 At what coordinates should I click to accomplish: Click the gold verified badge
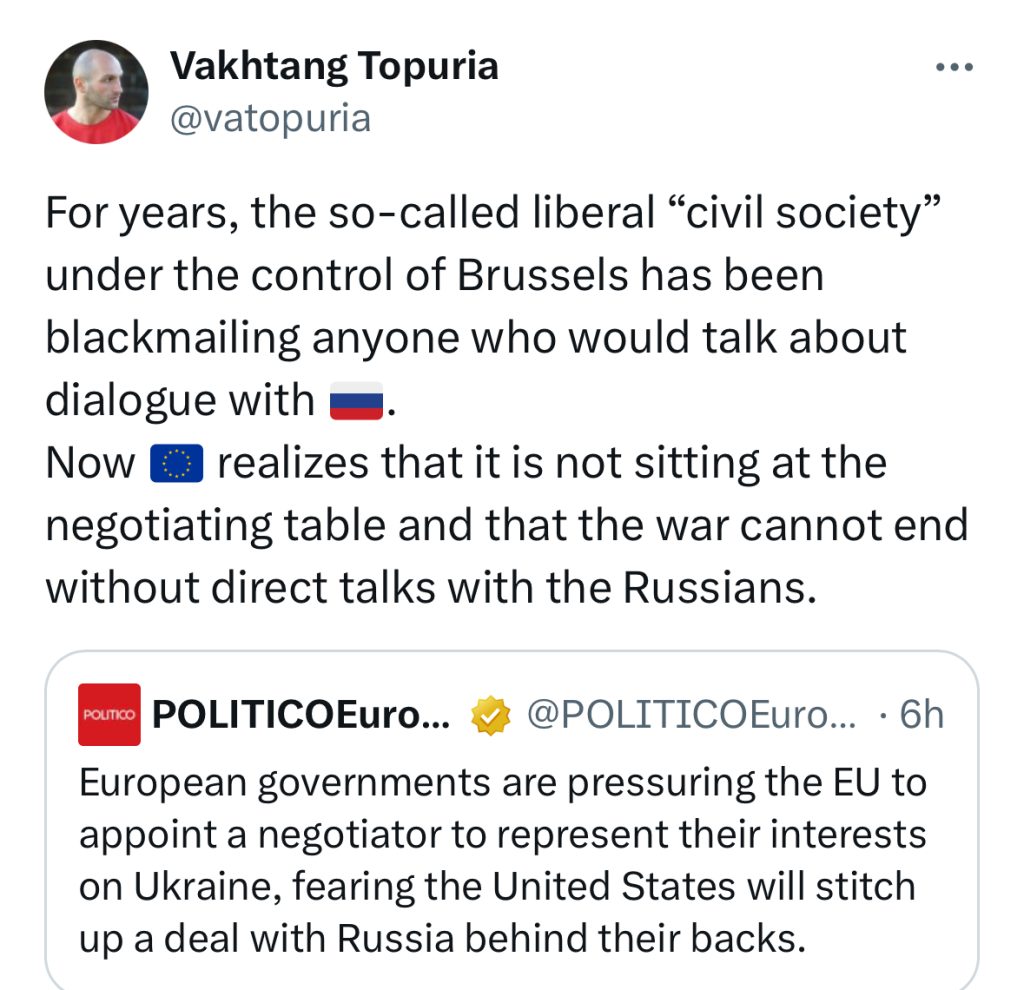coord(492,716)
